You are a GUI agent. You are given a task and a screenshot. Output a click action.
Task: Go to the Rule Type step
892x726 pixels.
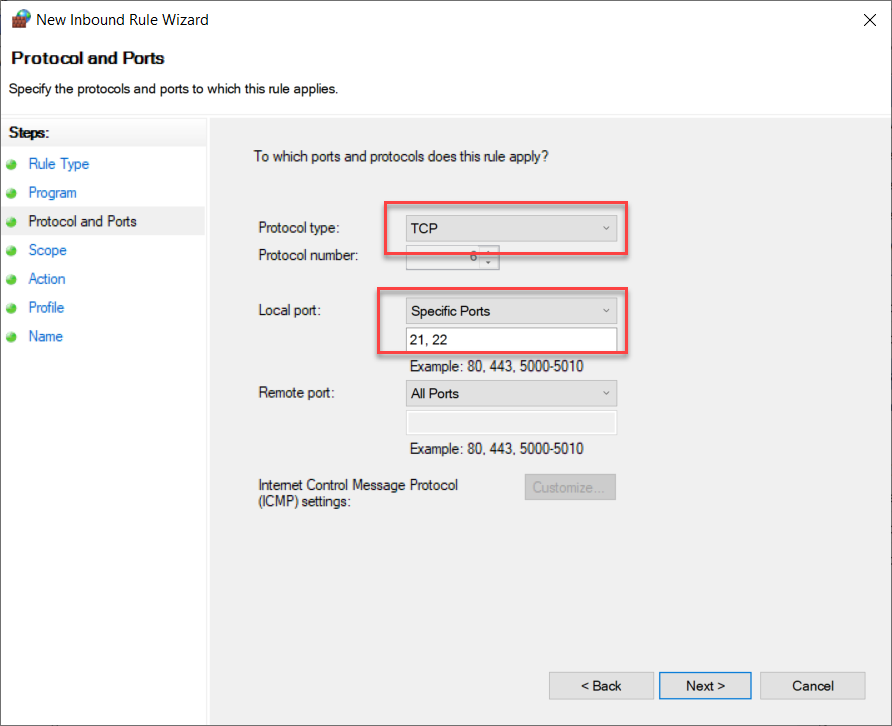click(x=59, y=164)
